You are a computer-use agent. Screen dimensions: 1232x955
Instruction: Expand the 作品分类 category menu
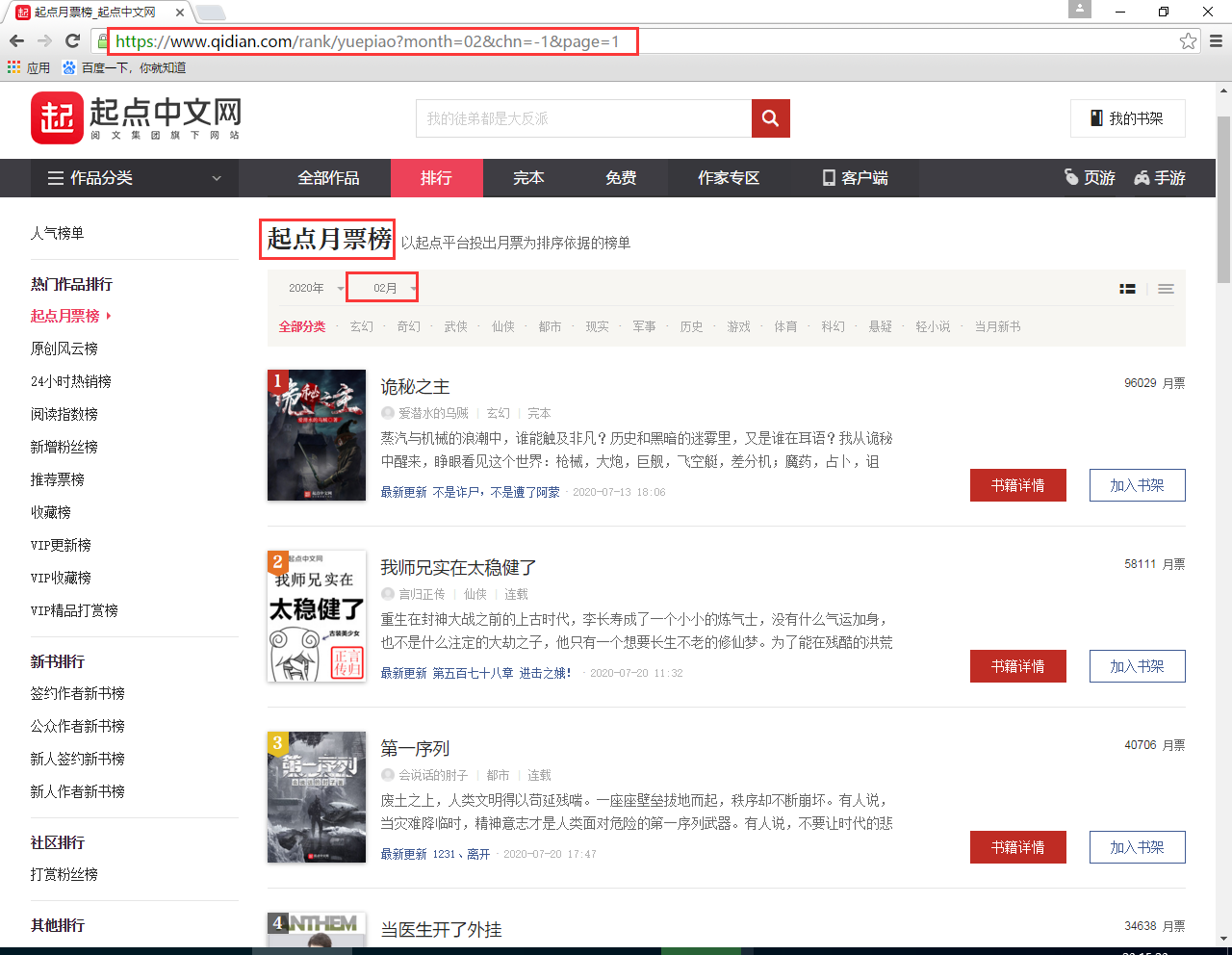pos(135,178)
